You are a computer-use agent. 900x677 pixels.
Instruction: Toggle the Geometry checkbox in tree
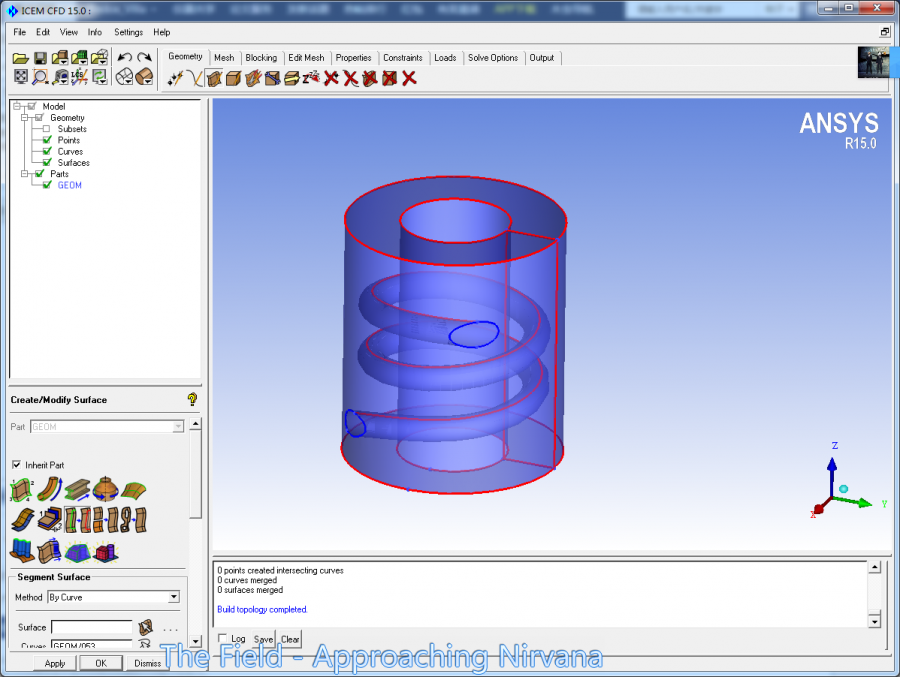[x=40, y=118]
